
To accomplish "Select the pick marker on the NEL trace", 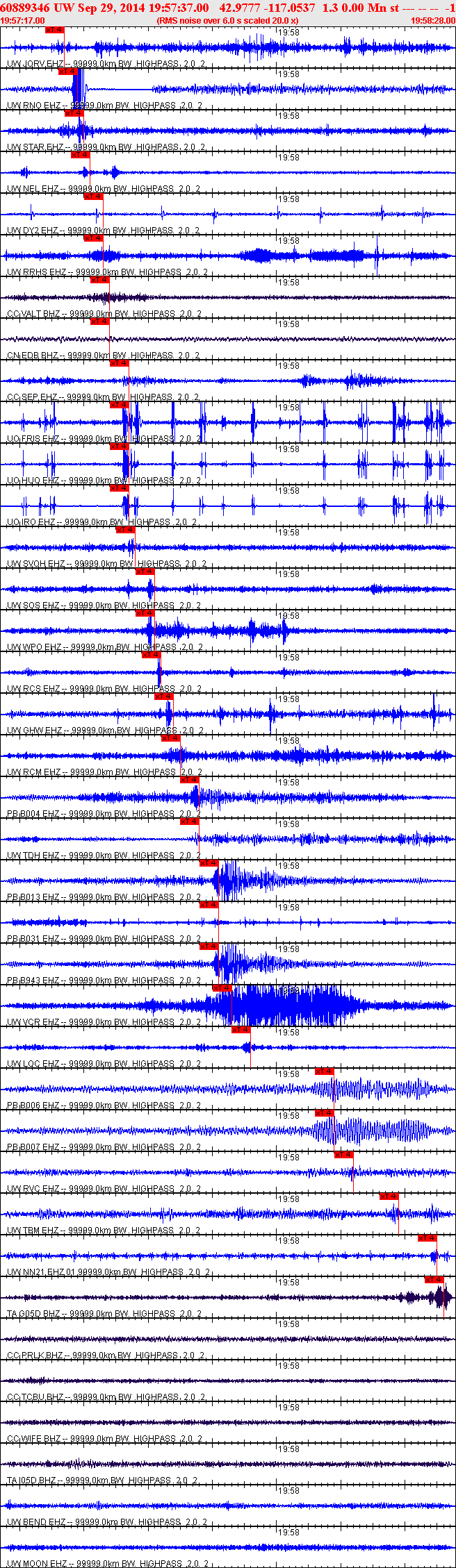I will 81,155.
